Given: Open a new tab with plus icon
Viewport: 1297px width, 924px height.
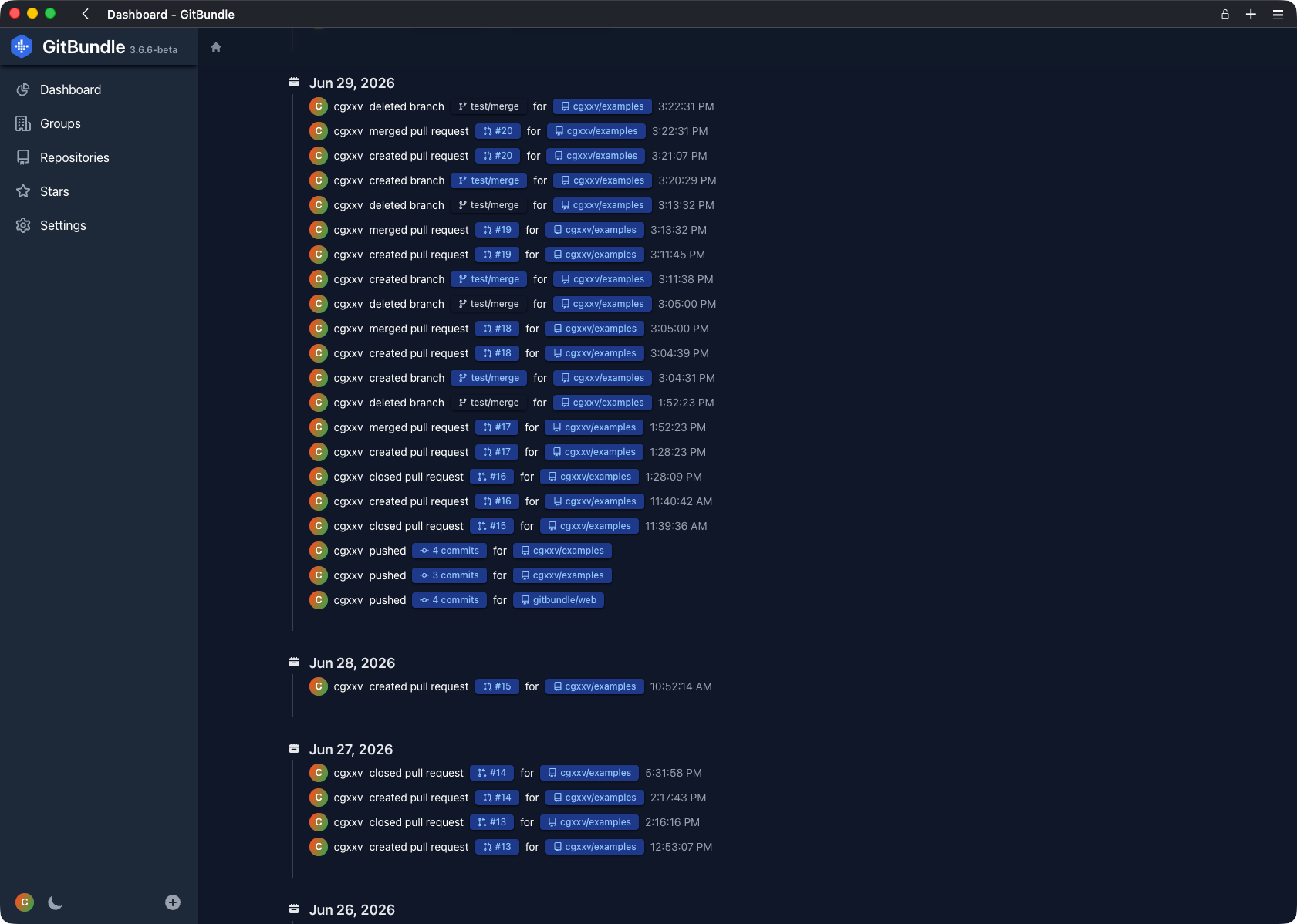Looking at the screenshot, I should (x=1251, y=14).
